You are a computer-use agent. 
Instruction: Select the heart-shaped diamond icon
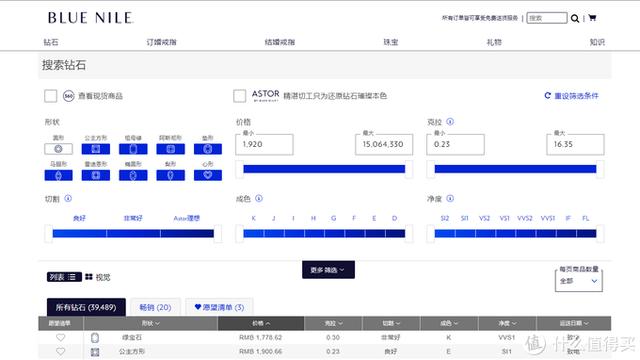coord(208,175)
